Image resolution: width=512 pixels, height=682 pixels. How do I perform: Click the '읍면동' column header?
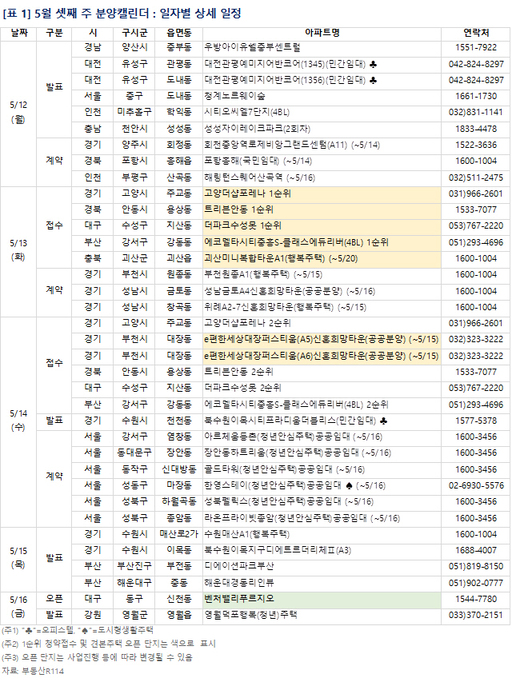tap(179, 33)
